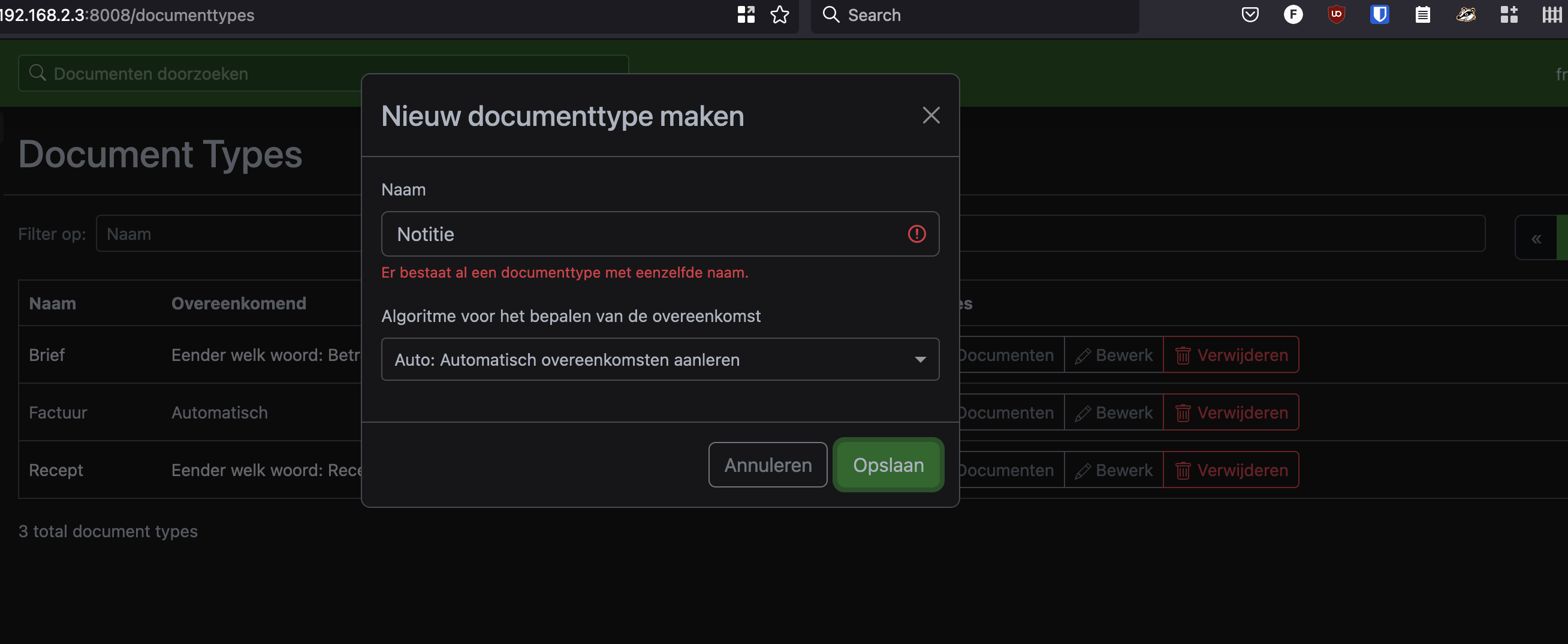
Task: Click the Opslaan button
Action: point(888,465)
